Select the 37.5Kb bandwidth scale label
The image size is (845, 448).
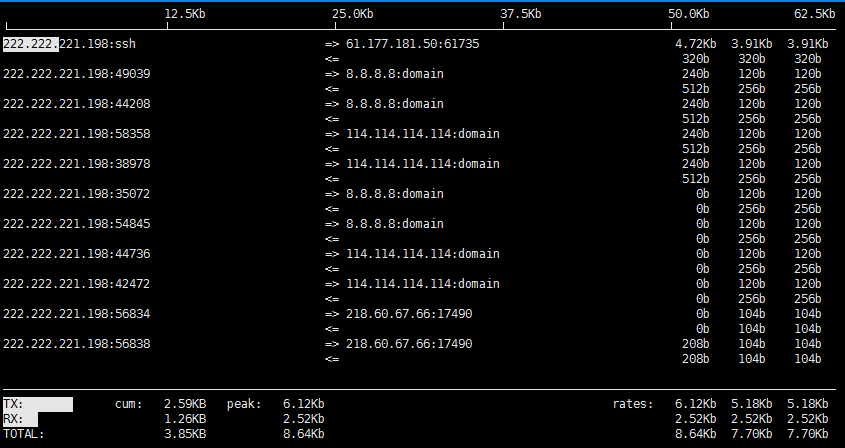pos(520,14)
